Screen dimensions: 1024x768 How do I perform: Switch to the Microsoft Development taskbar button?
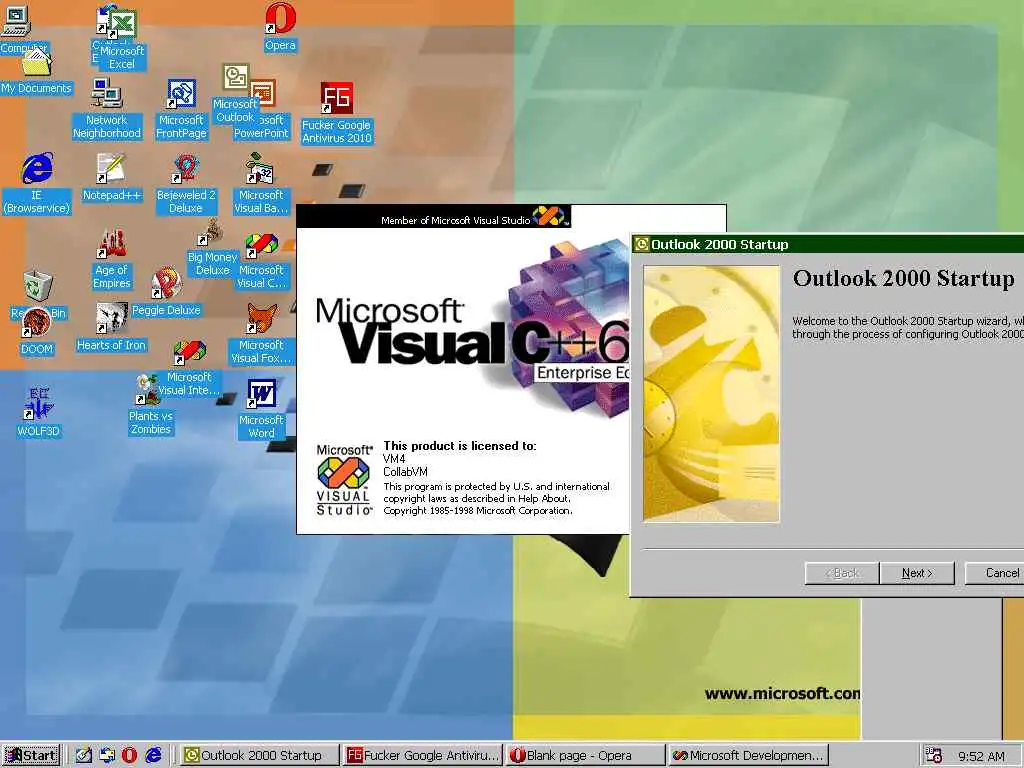click(x=749, y=755)
